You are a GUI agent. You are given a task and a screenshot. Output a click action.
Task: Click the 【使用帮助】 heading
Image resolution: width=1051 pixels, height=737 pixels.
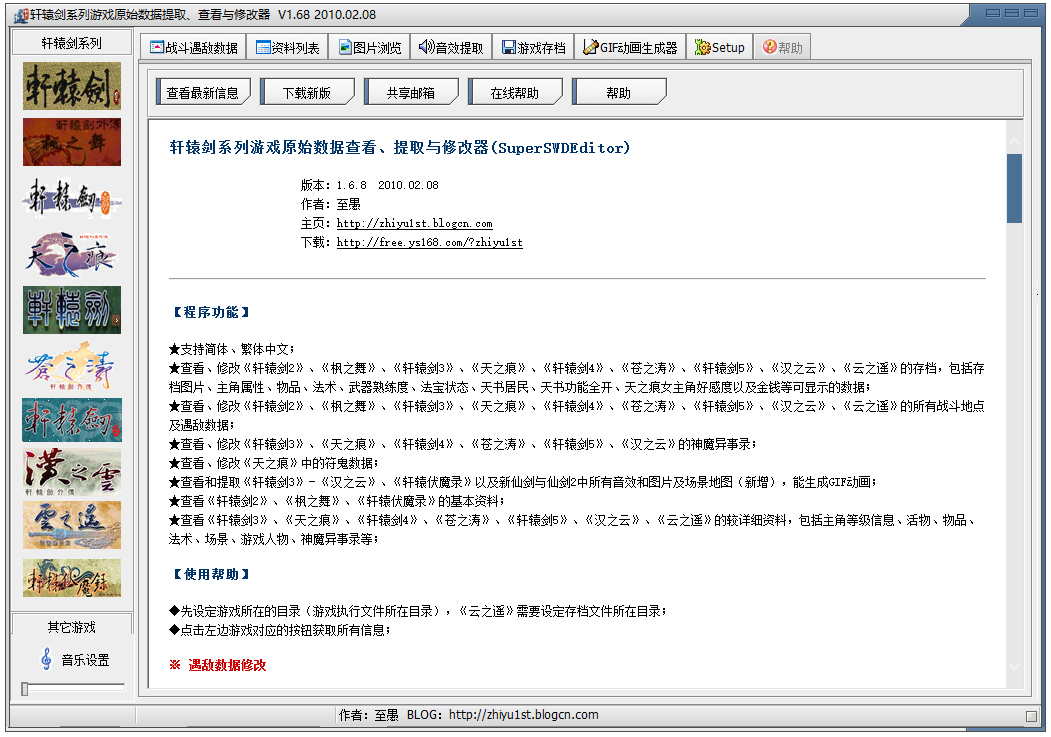[x=211, y=574]
